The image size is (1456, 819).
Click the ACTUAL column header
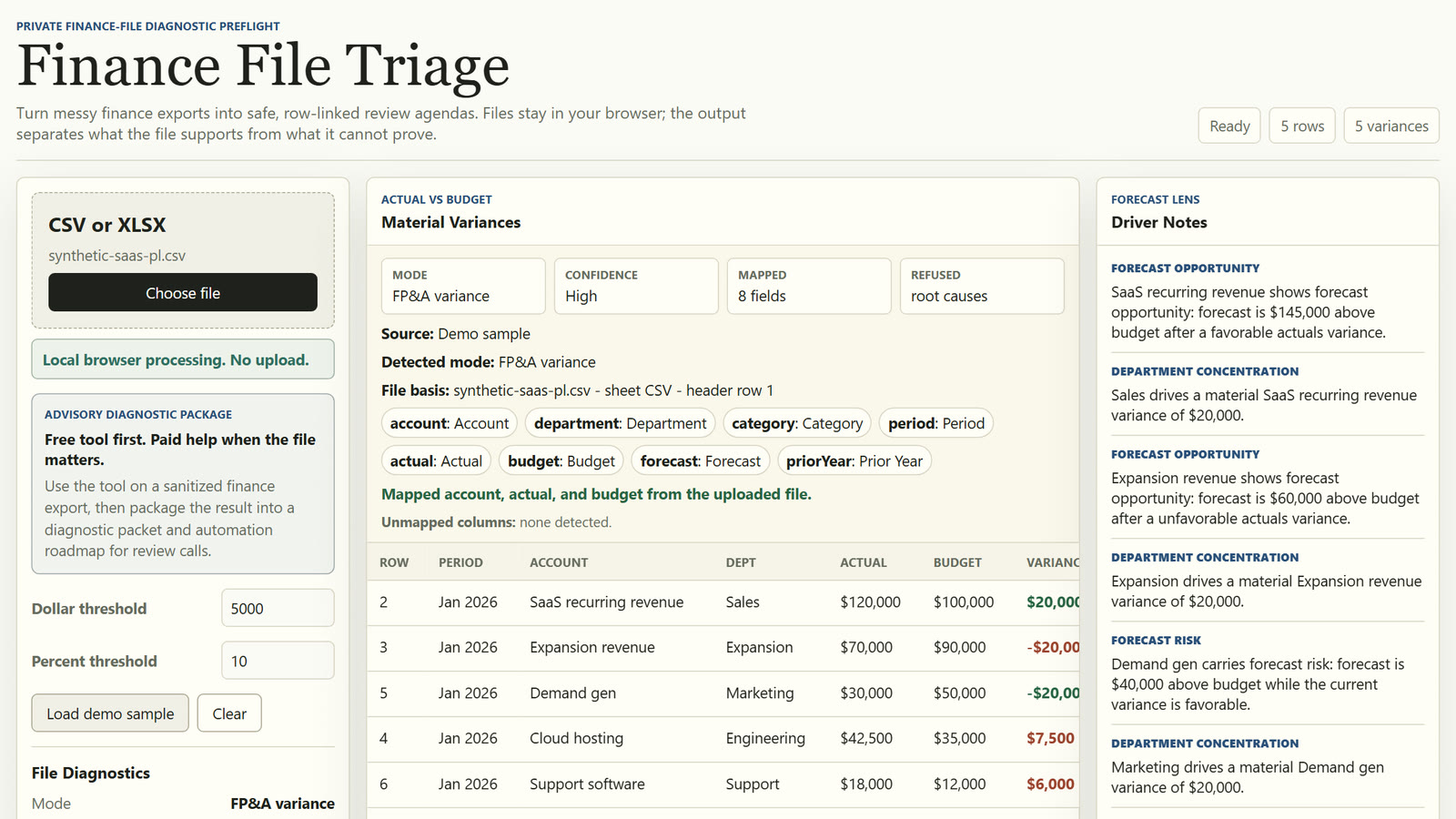864,562
